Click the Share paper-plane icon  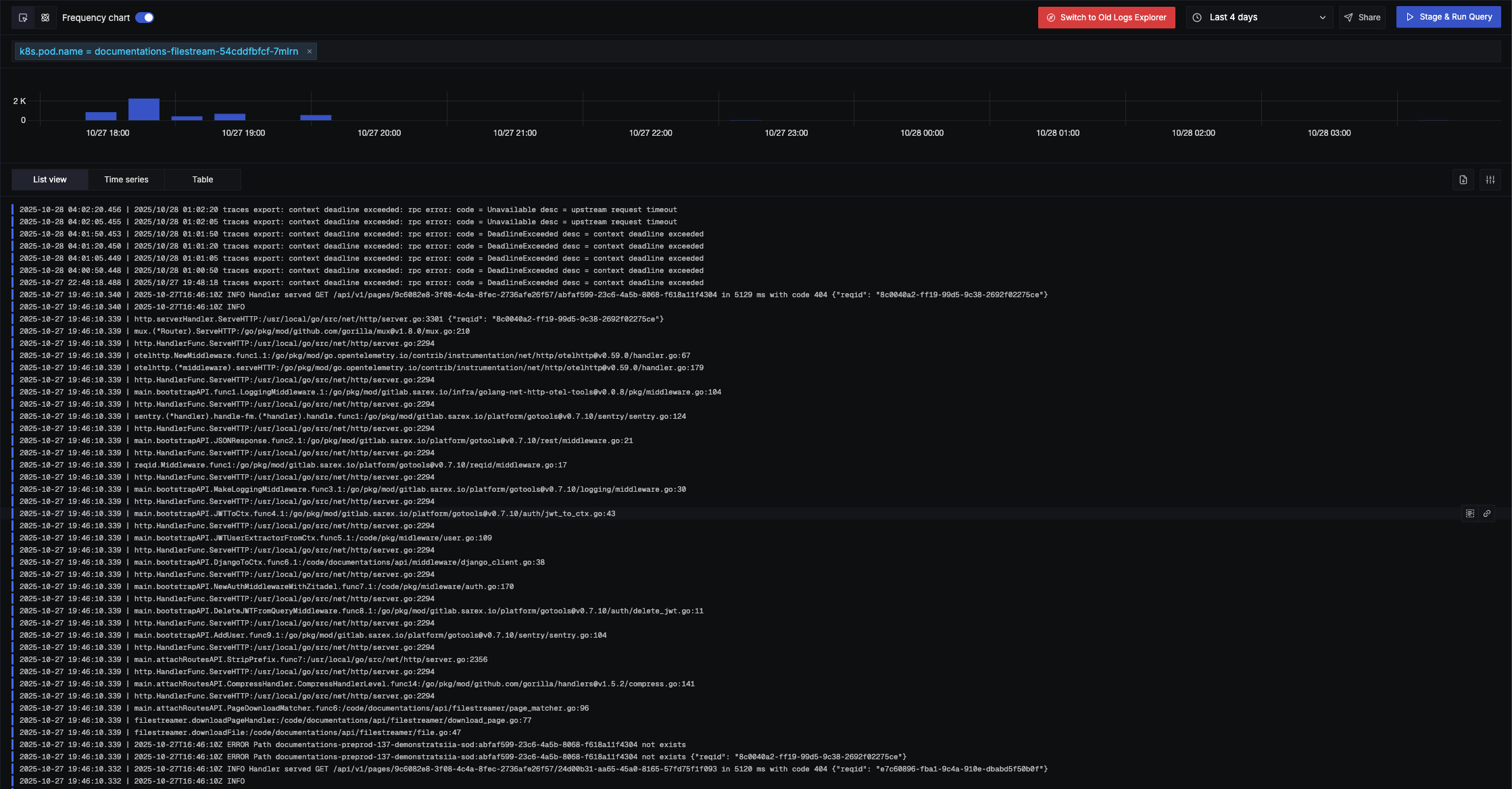click(1348, 18)
